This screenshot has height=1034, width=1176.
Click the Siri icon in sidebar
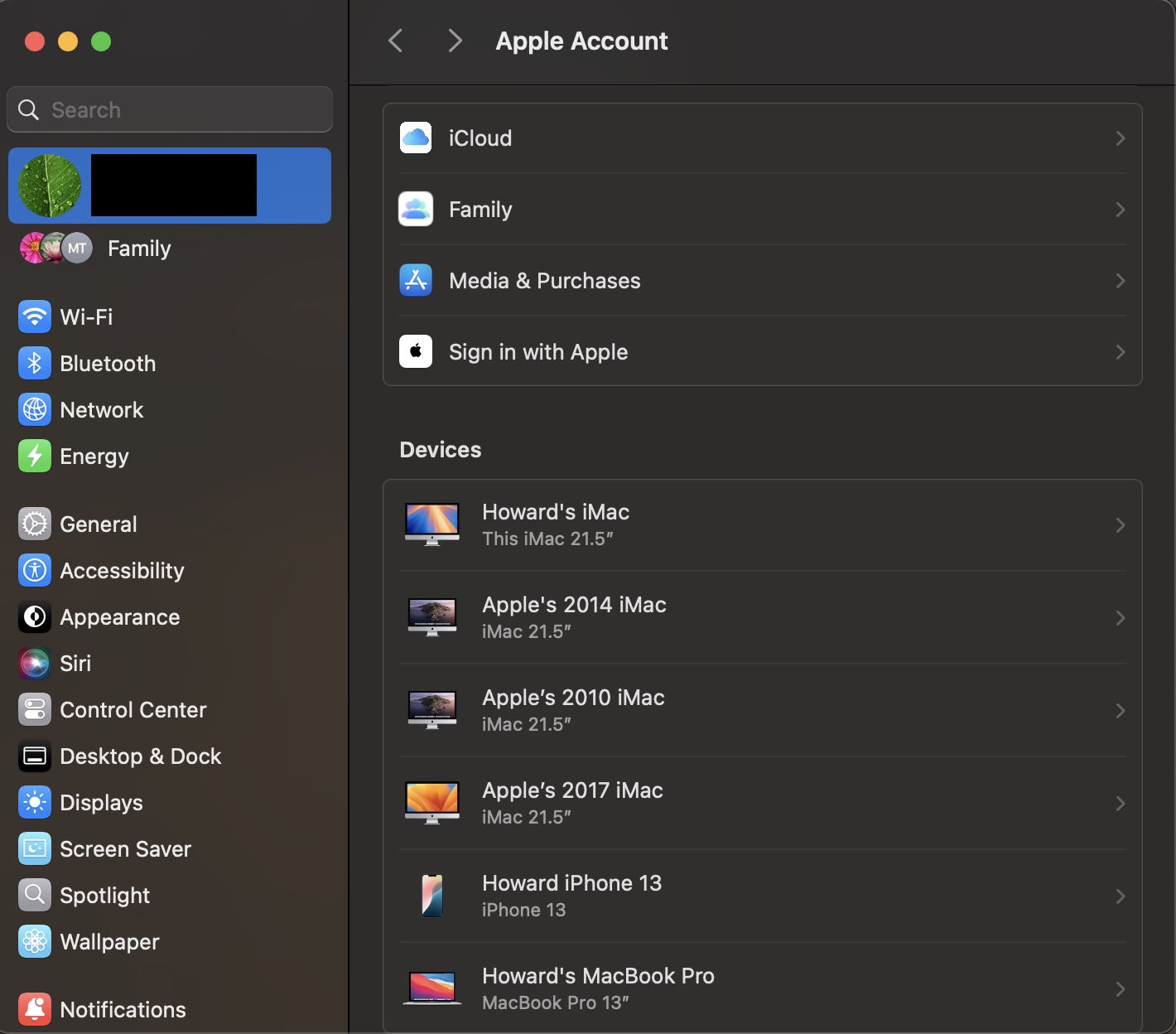coord(35,663)
